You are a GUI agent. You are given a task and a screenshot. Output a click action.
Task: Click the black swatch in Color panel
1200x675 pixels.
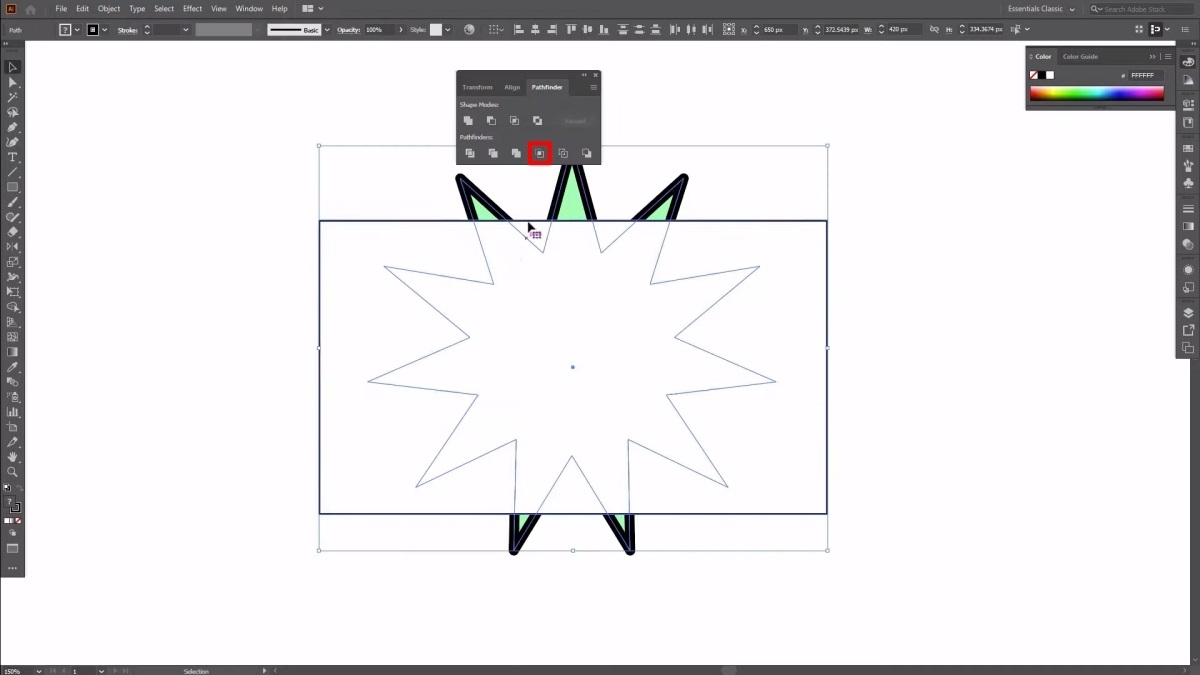[x=1042, y=75]
